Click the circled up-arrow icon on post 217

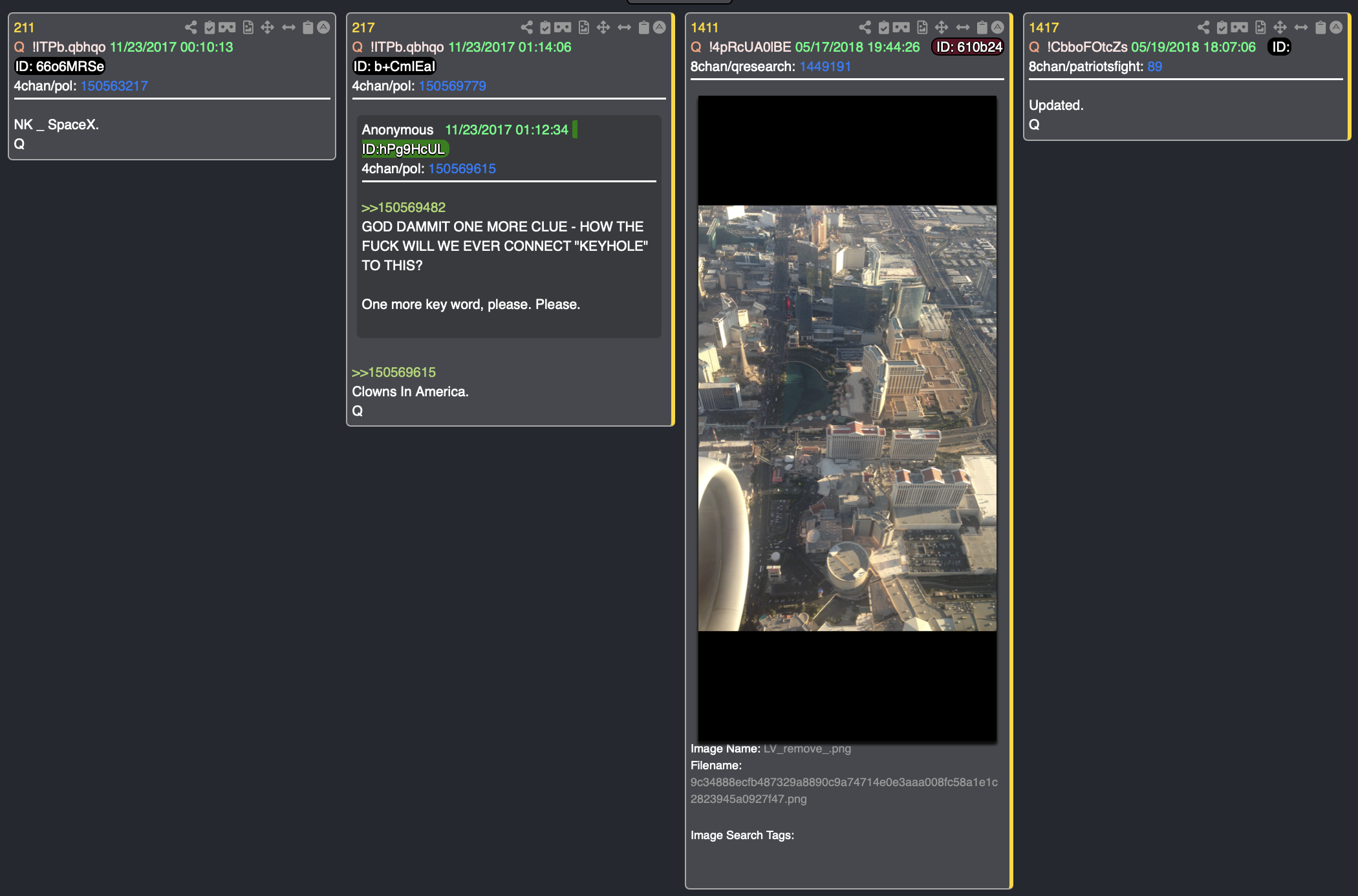659,27
